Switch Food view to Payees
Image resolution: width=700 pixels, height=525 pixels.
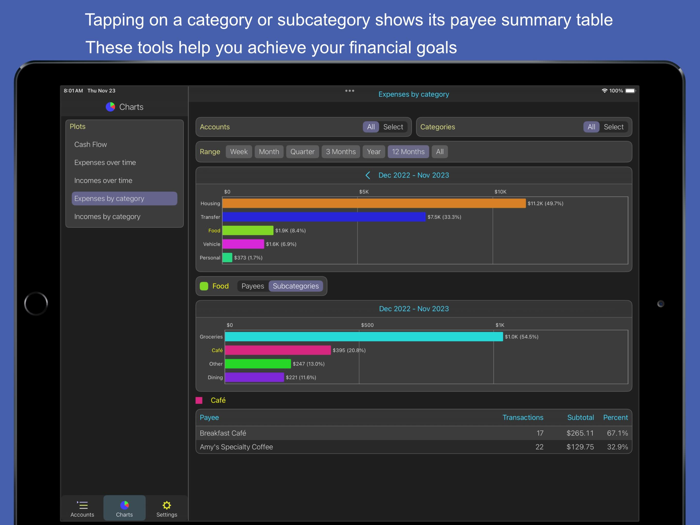(x=253, y=286)
